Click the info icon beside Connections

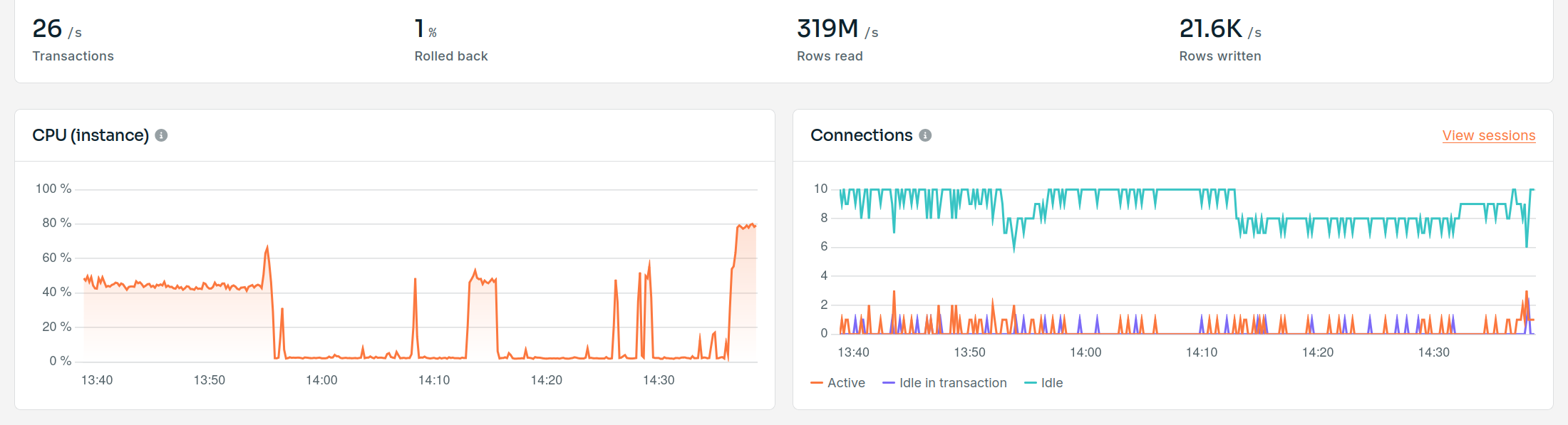point(925,135)
